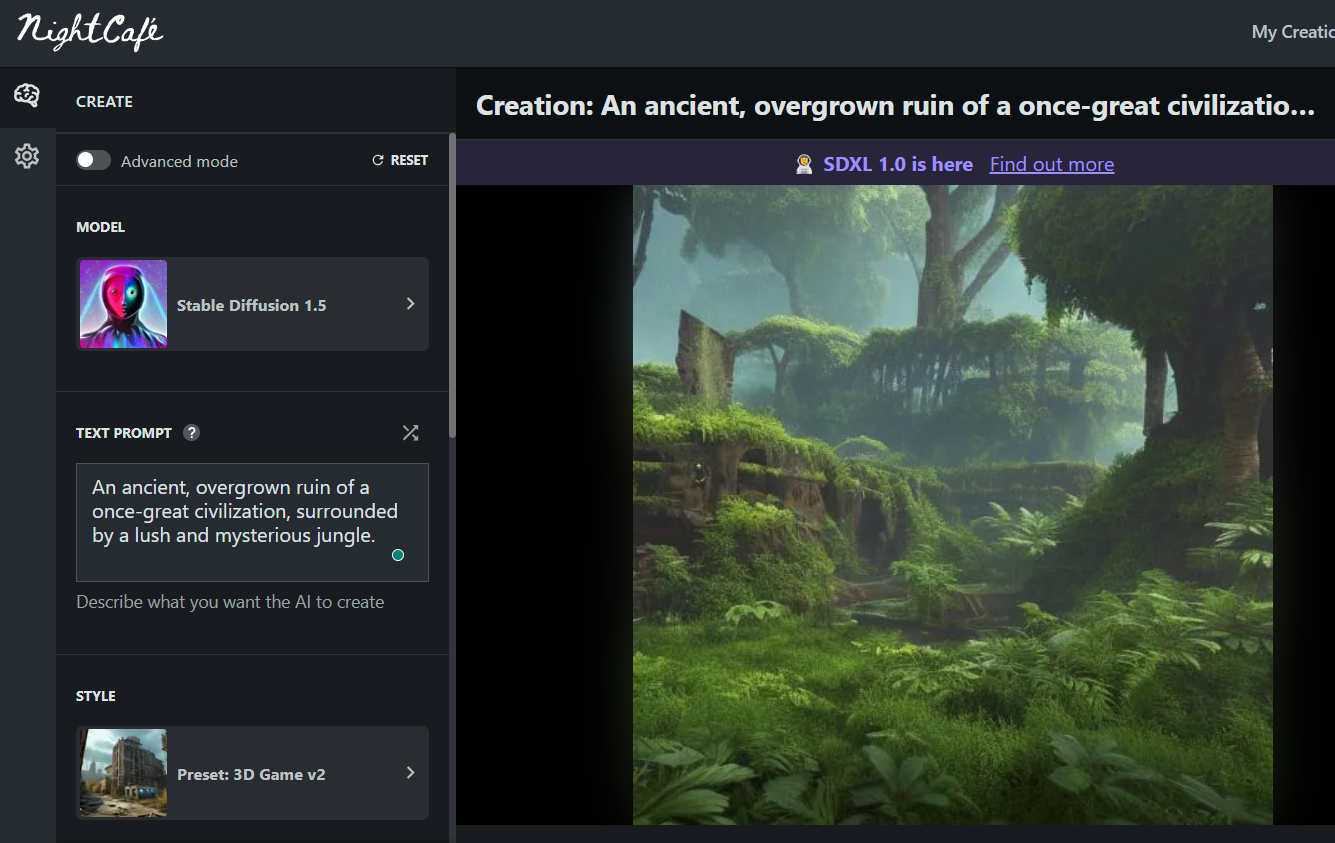Open the settings gear in sidebar
The height and width of the screenshot is (843, 1335).
(x=27, y=156)
